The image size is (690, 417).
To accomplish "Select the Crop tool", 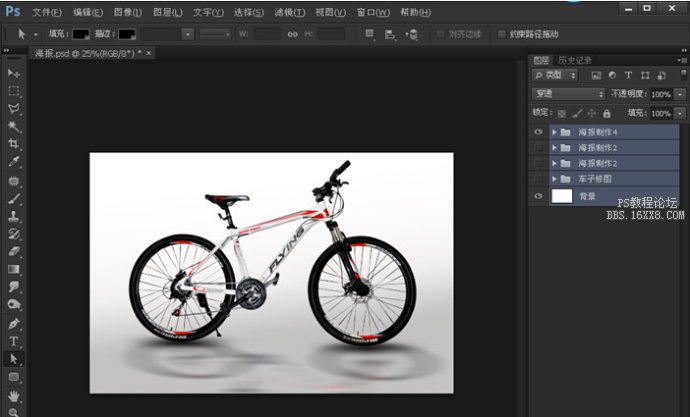I will click(x=14, y=144).
